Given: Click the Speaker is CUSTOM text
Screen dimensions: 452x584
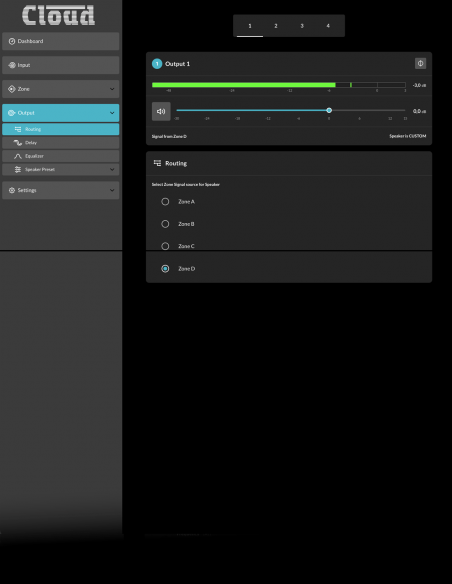Looking at the screenshot, I should pyautogui.click(x=408, y=136).
